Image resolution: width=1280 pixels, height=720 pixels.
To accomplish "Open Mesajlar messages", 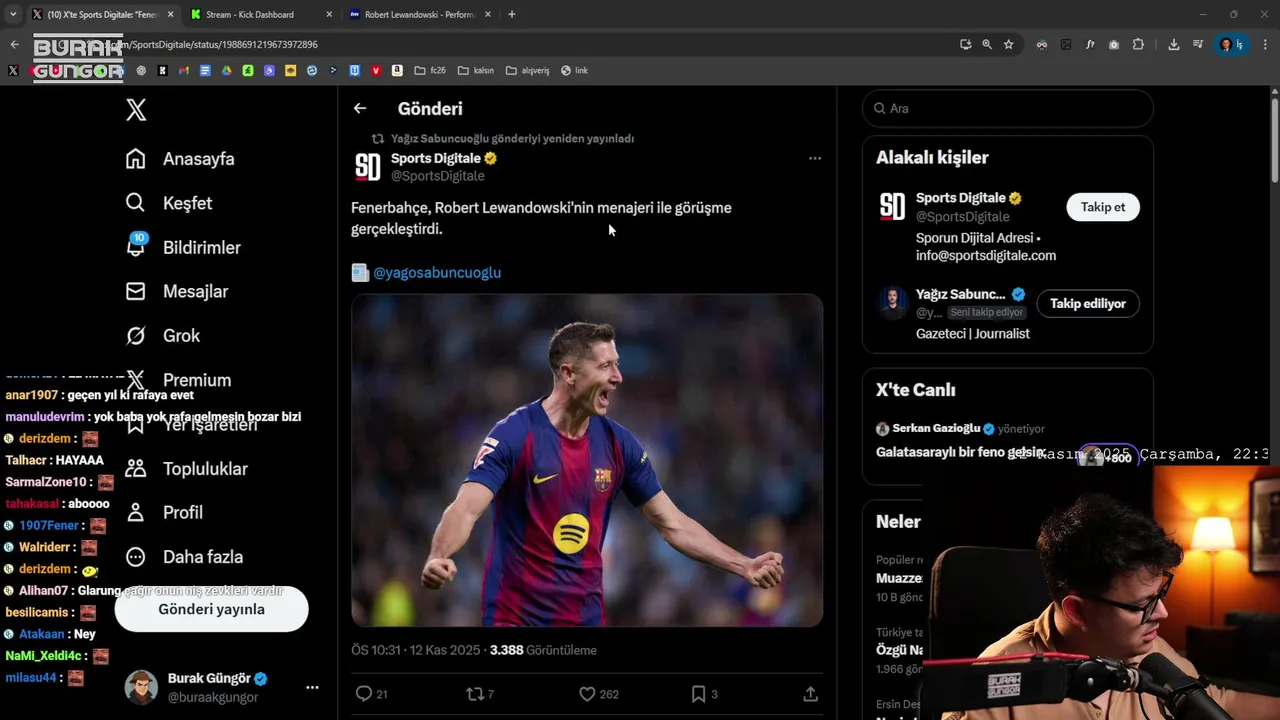I will click(x=177, y=291).
